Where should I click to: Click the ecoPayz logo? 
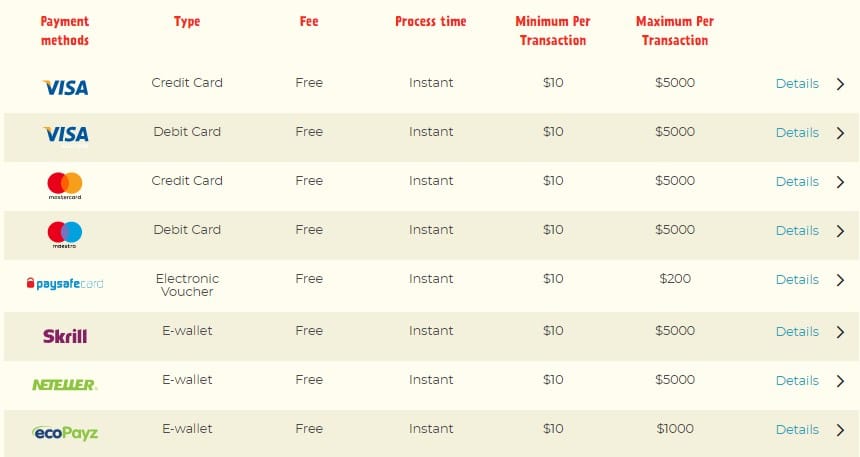[x=65, y=433]
